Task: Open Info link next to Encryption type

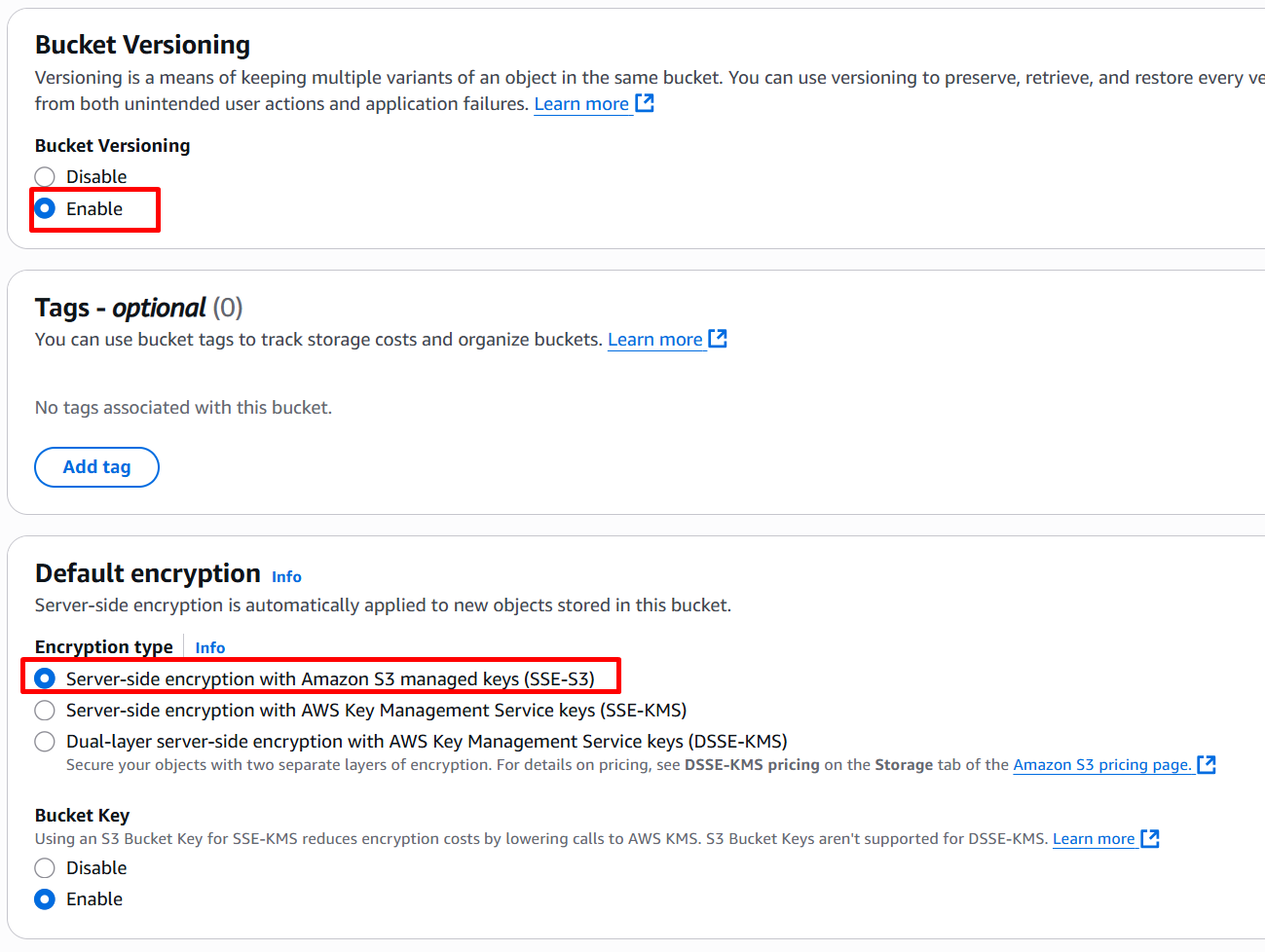Action: point(209,647)
